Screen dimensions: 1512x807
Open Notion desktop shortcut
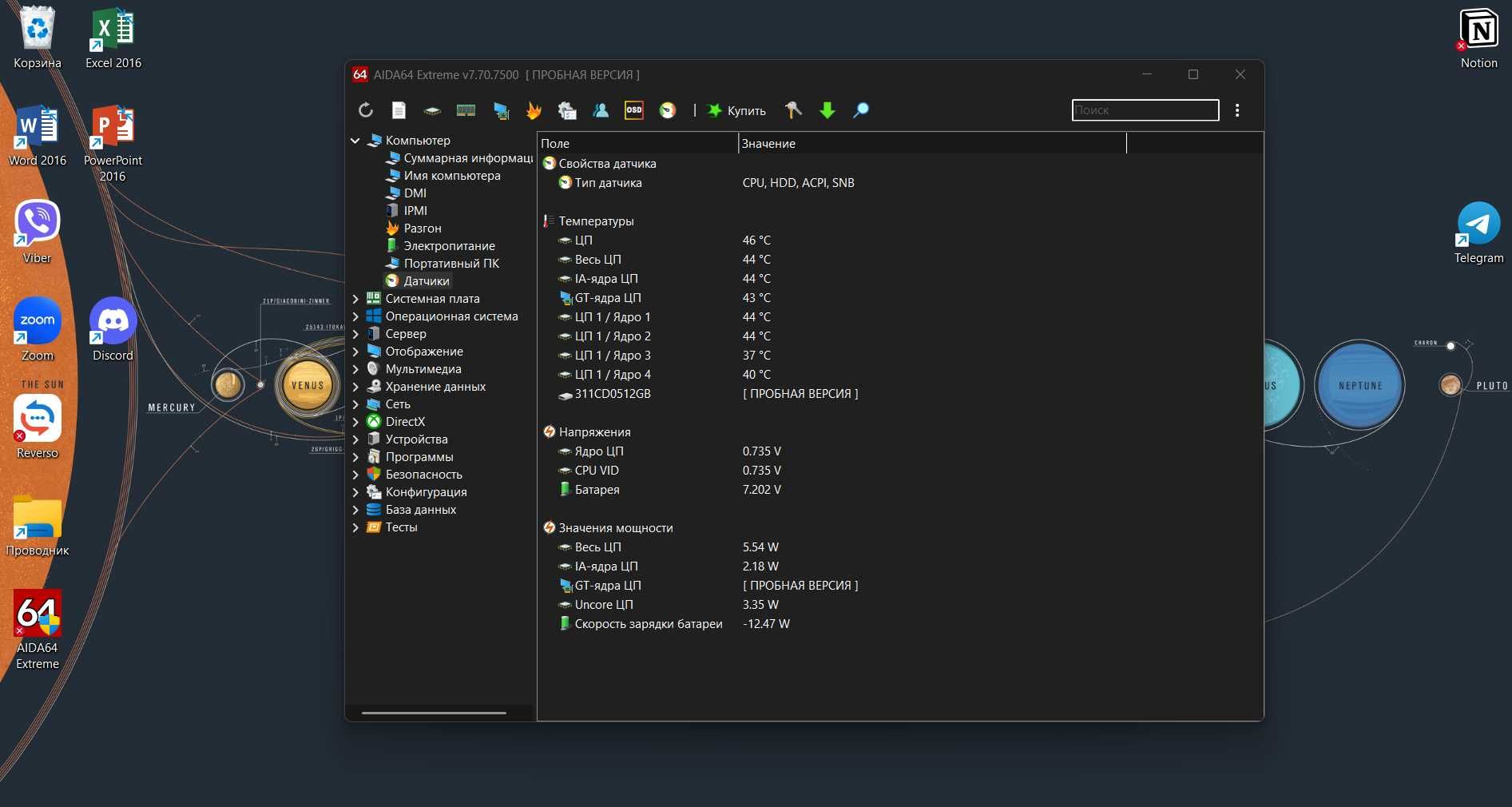[x=1479, y=38]
